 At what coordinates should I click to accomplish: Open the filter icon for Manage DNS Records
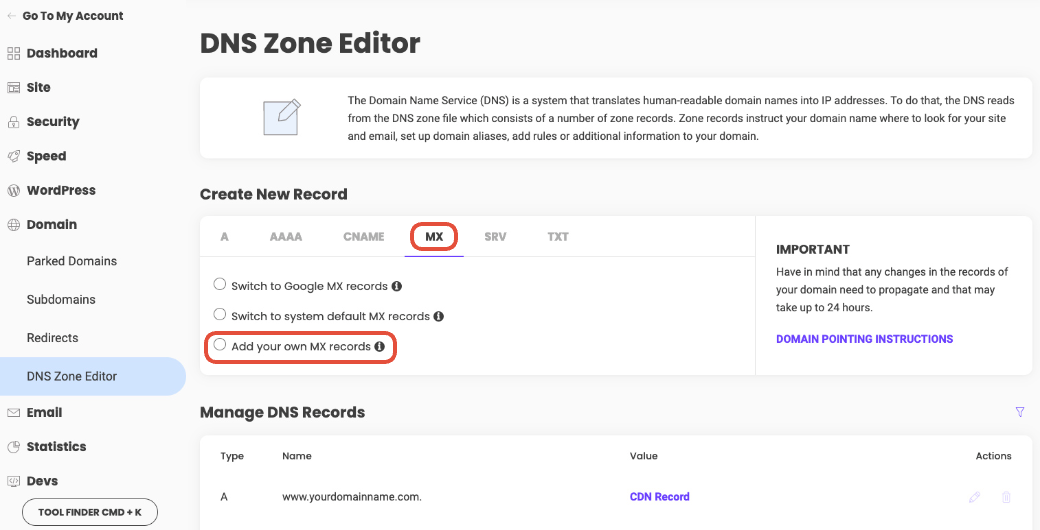1020,412
